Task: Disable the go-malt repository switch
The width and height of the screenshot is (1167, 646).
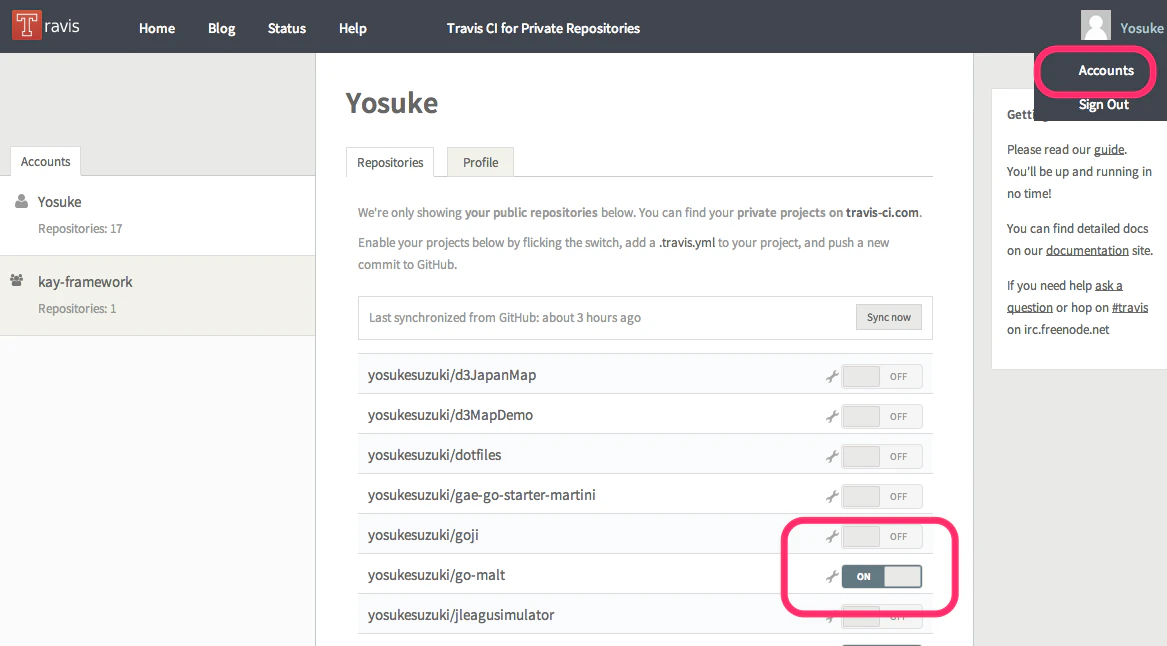Action: pyautogui.click(x=882, y=576)
